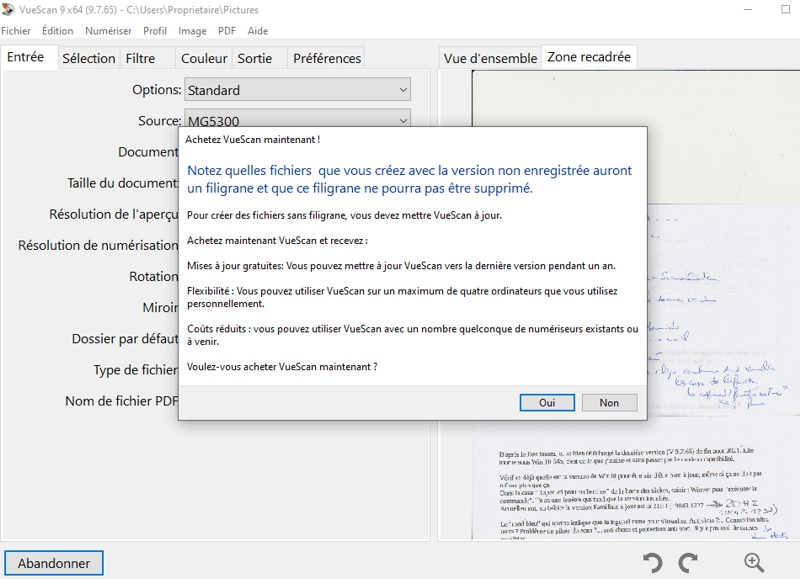Expand the Source dropdown showing MG5300
800x579 pixels.
(297, 118)
